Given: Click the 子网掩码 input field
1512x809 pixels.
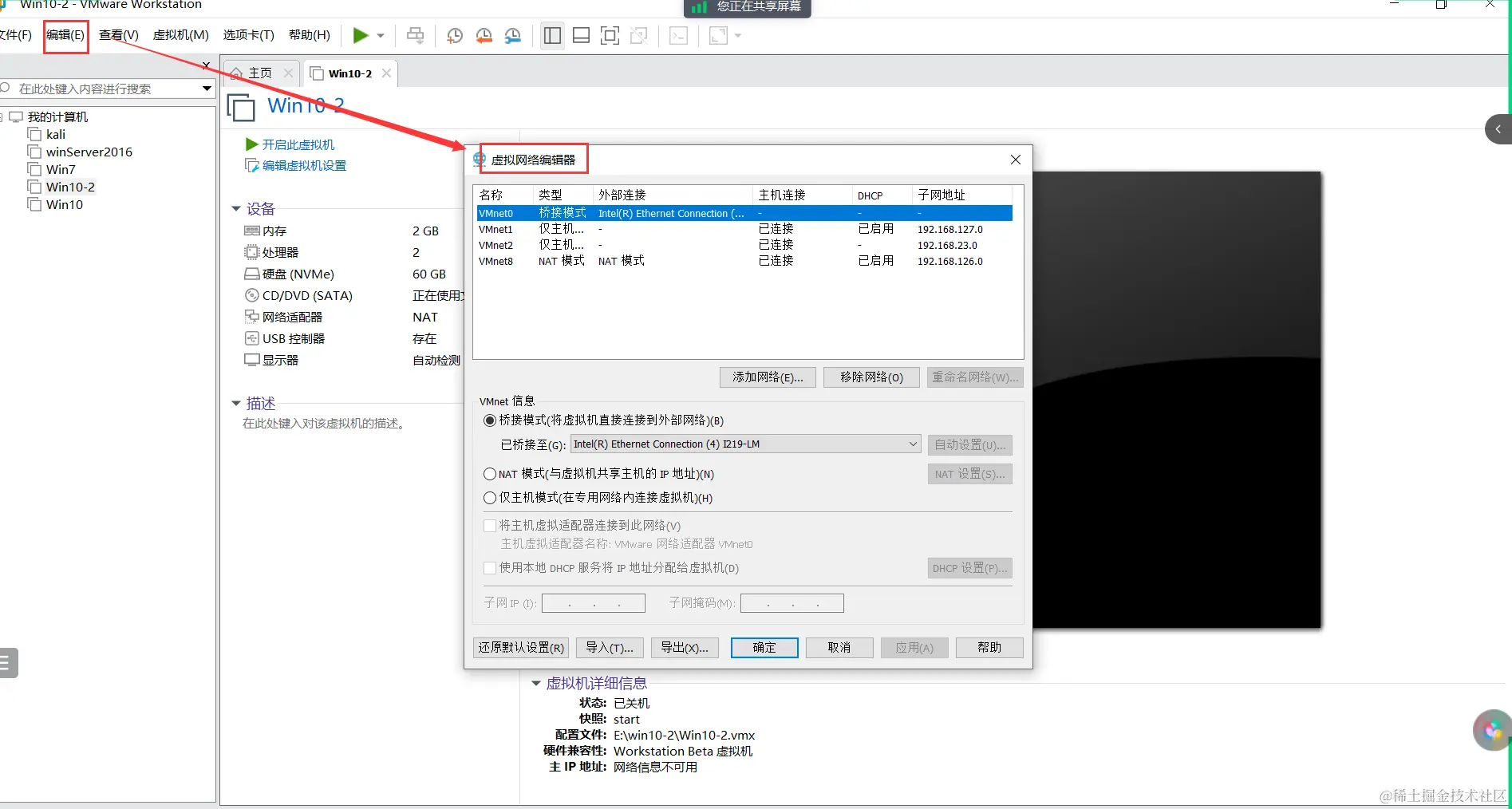Looking at the screenshot, I should (792, 603).
